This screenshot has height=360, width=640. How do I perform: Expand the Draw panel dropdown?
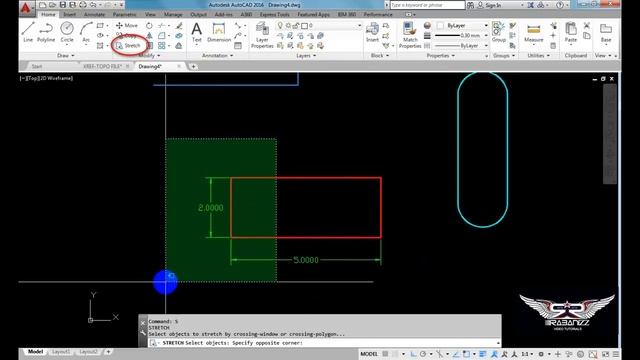click(x=65, y=55)
